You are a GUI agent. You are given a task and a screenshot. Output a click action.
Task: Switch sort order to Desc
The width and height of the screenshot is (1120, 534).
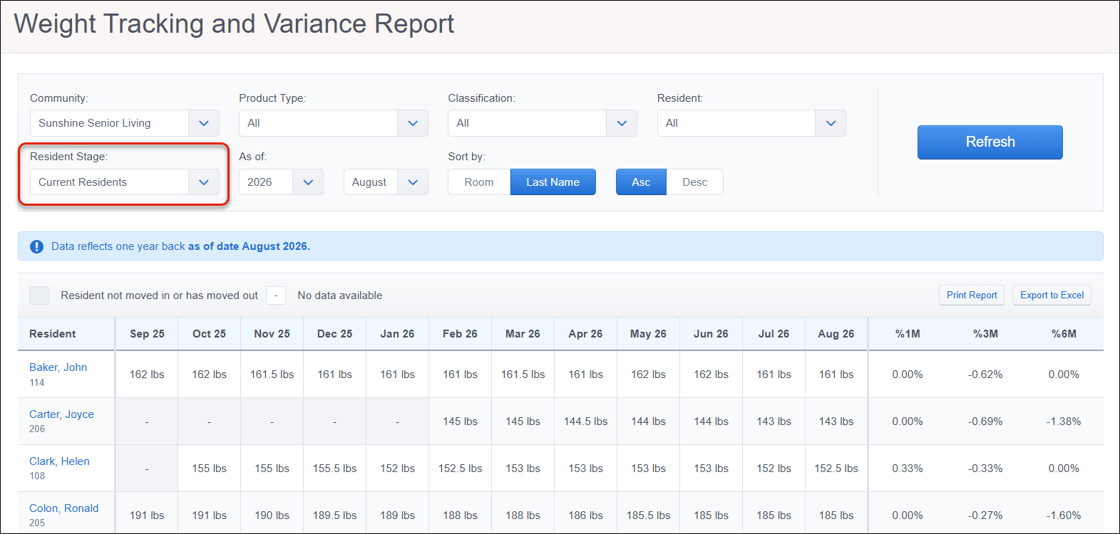click(x=694, y=182)
